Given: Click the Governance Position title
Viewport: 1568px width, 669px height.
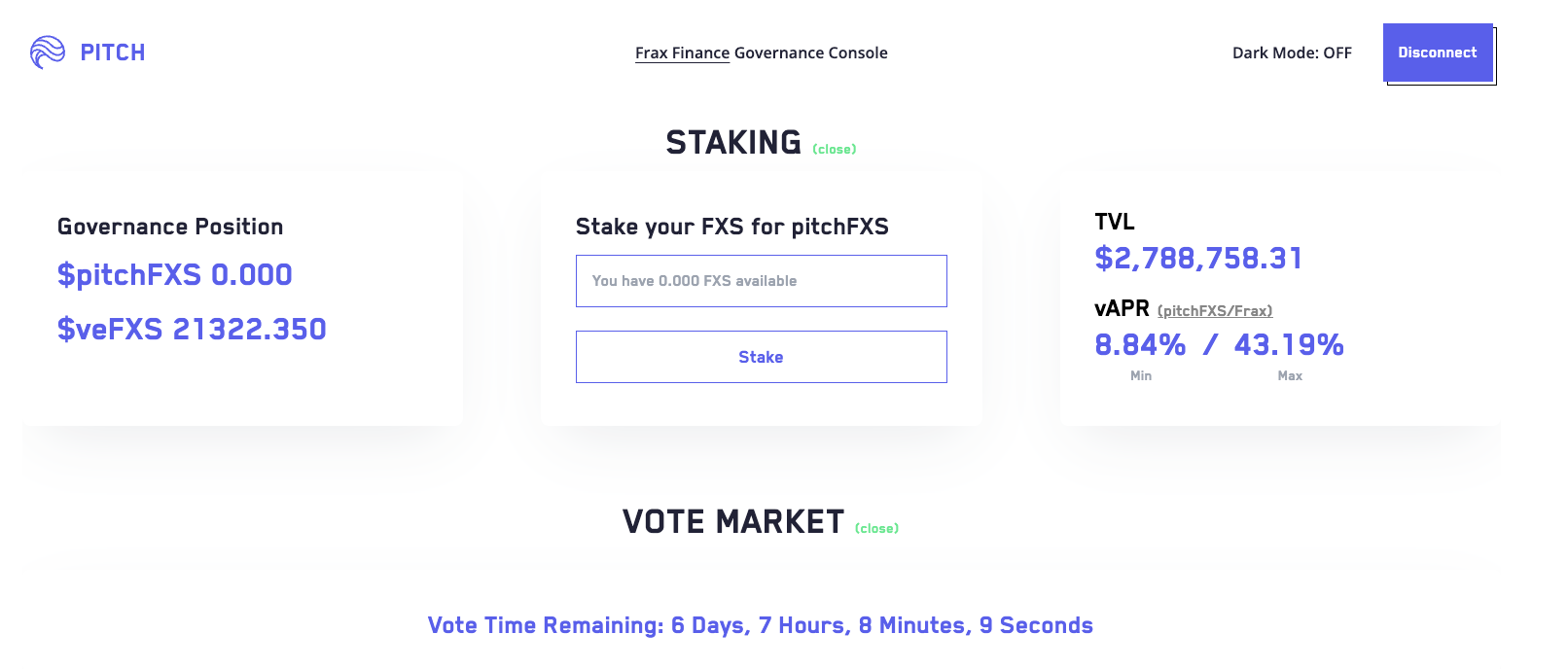Looking at the screenshot, I should pos(170,227).
